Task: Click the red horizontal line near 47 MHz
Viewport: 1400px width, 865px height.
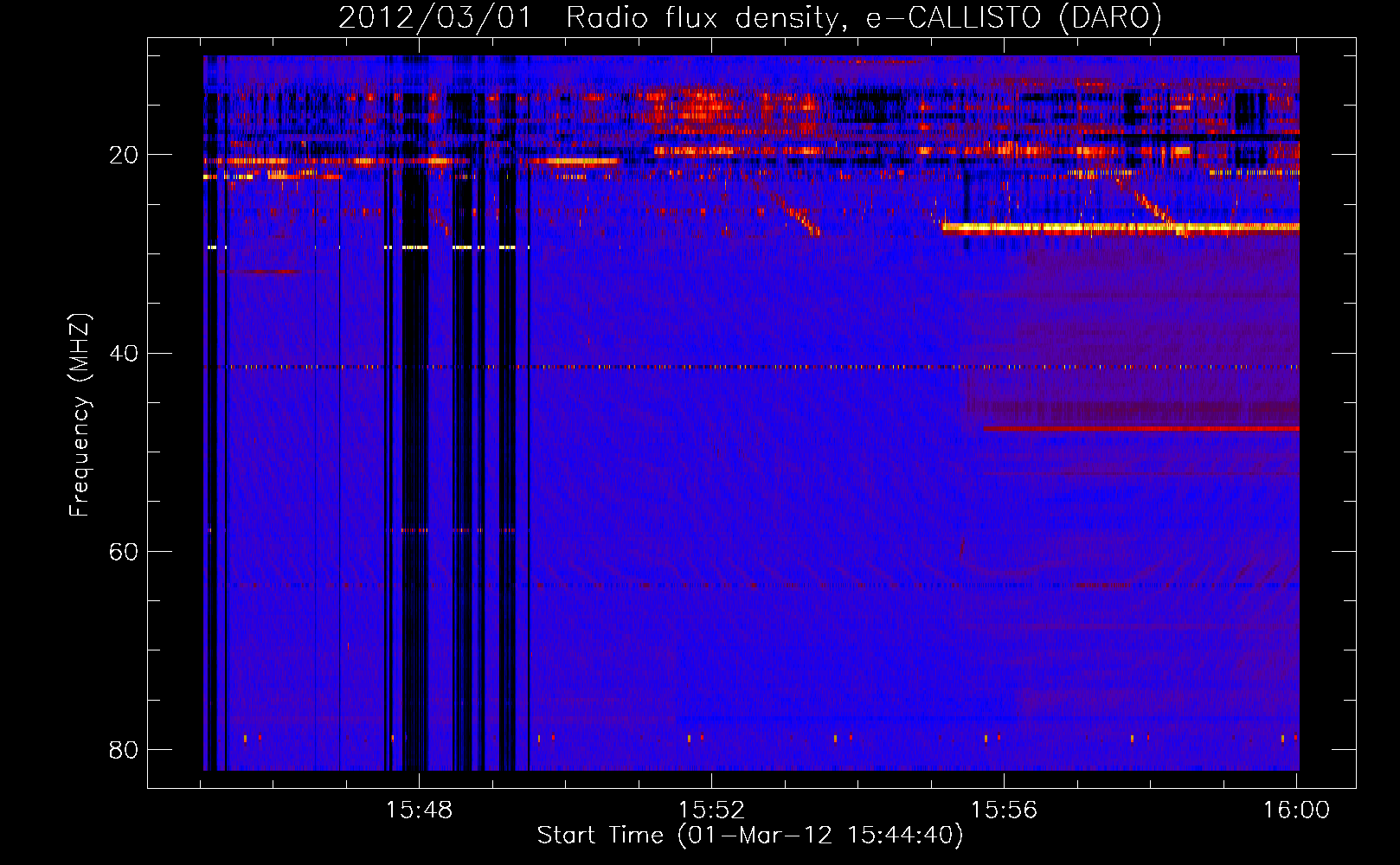Action: point(1141,428)
